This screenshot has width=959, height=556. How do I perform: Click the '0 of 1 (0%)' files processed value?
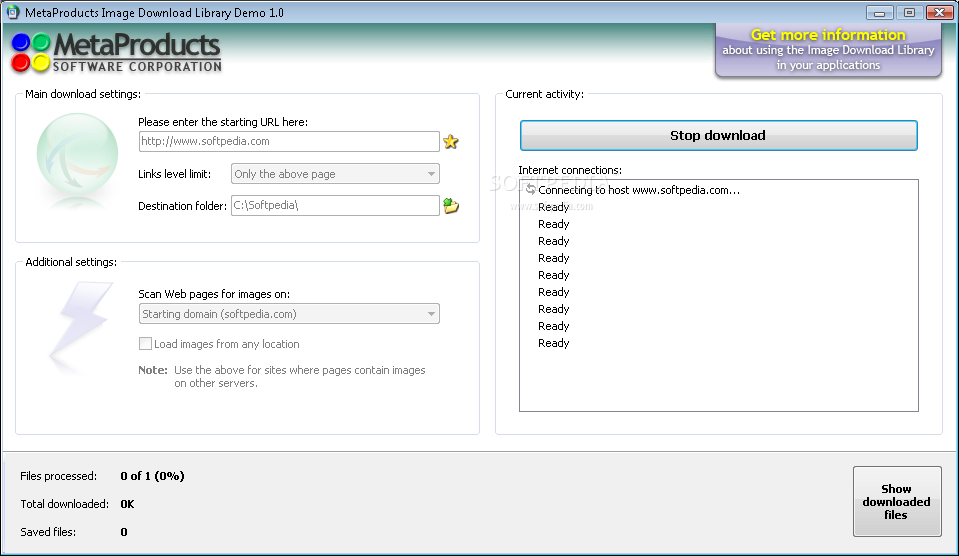coord(152,476)
